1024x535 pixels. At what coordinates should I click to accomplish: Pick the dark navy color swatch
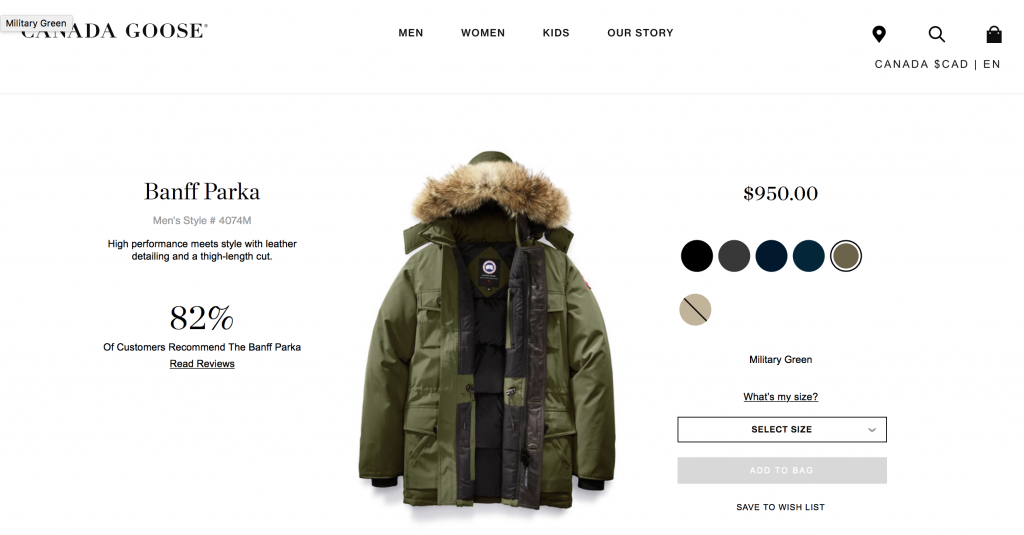point(771,255)
